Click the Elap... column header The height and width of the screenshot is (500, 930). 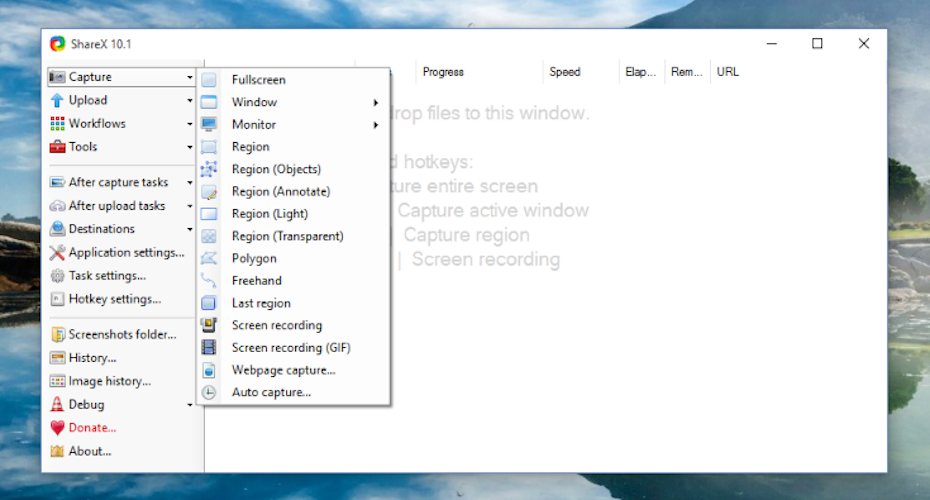[641, 72]
